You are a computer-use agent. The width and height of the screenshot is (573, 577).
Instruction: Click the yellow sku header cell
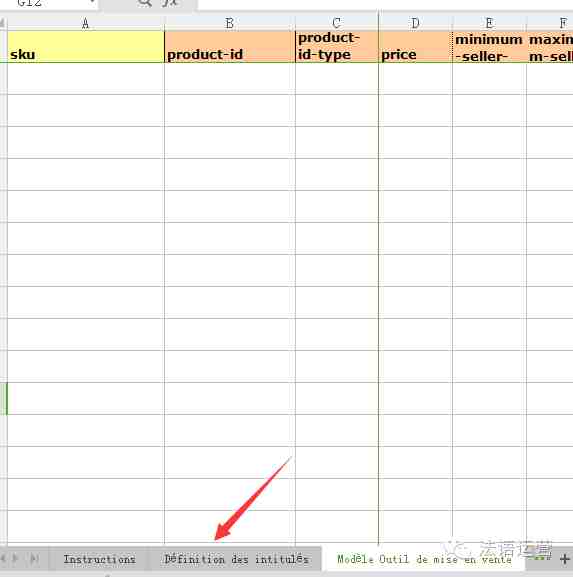tap(85, 47)
